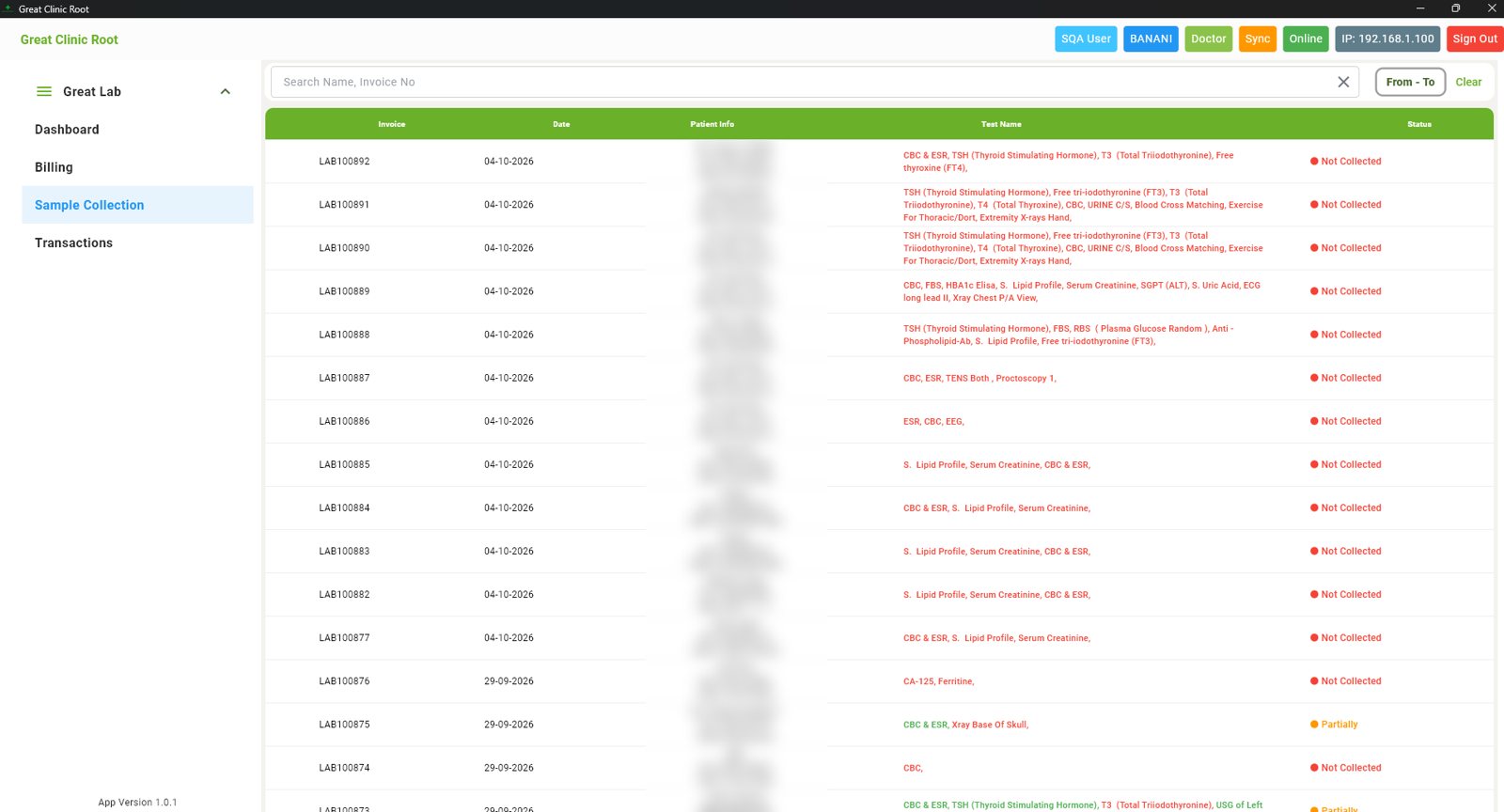The image size is (1504, 812).
Task: Click the date 29-09-2026 for LAB100876
Action: (x=509, y=681)
